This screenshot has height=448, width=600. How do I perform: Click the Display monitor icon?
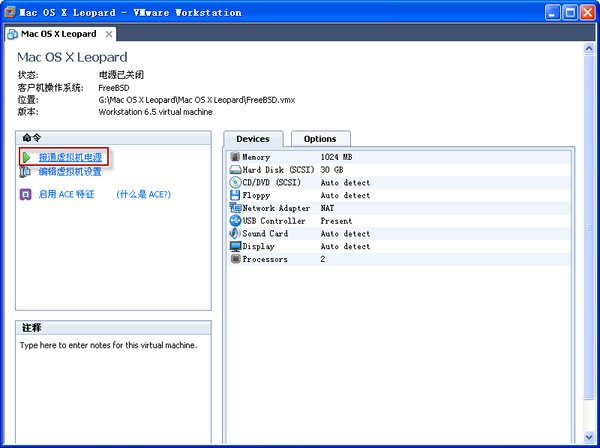coord(235,246)
